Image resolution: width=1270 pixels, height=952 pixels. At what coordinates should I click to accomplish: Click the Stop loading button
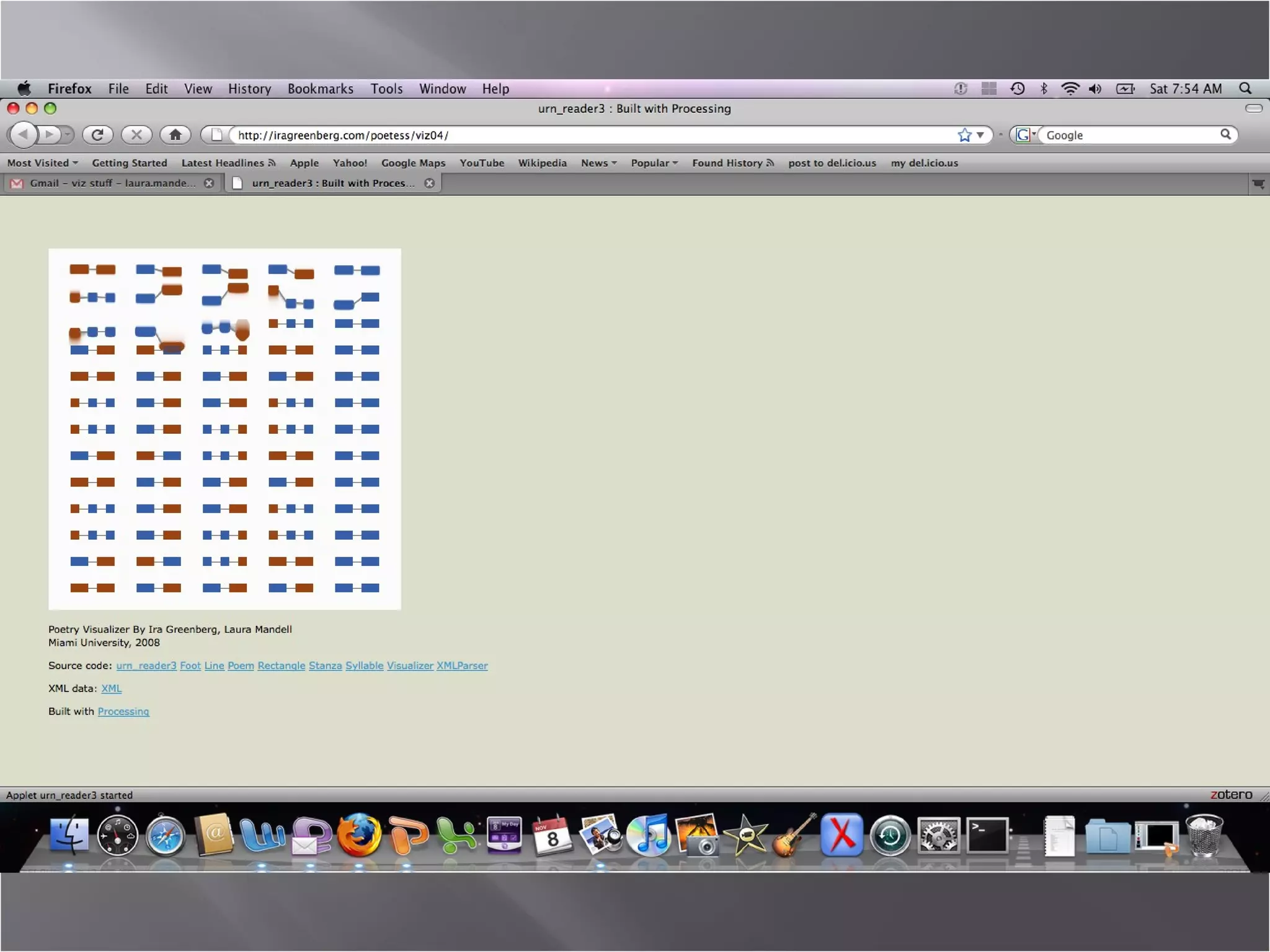click(x=136, y=134)
